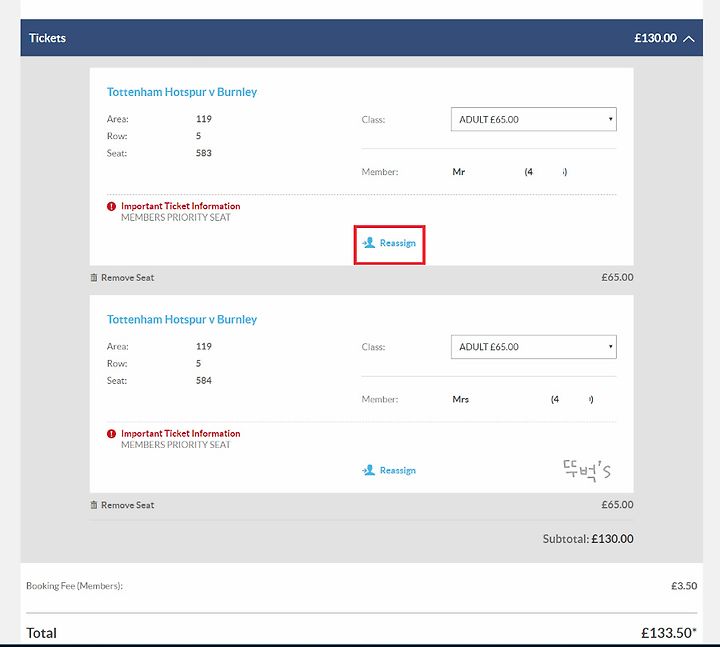Click the £65.00 price beside seat 583 removal
This screenshot has width=720, height=647.
point(618,277)
